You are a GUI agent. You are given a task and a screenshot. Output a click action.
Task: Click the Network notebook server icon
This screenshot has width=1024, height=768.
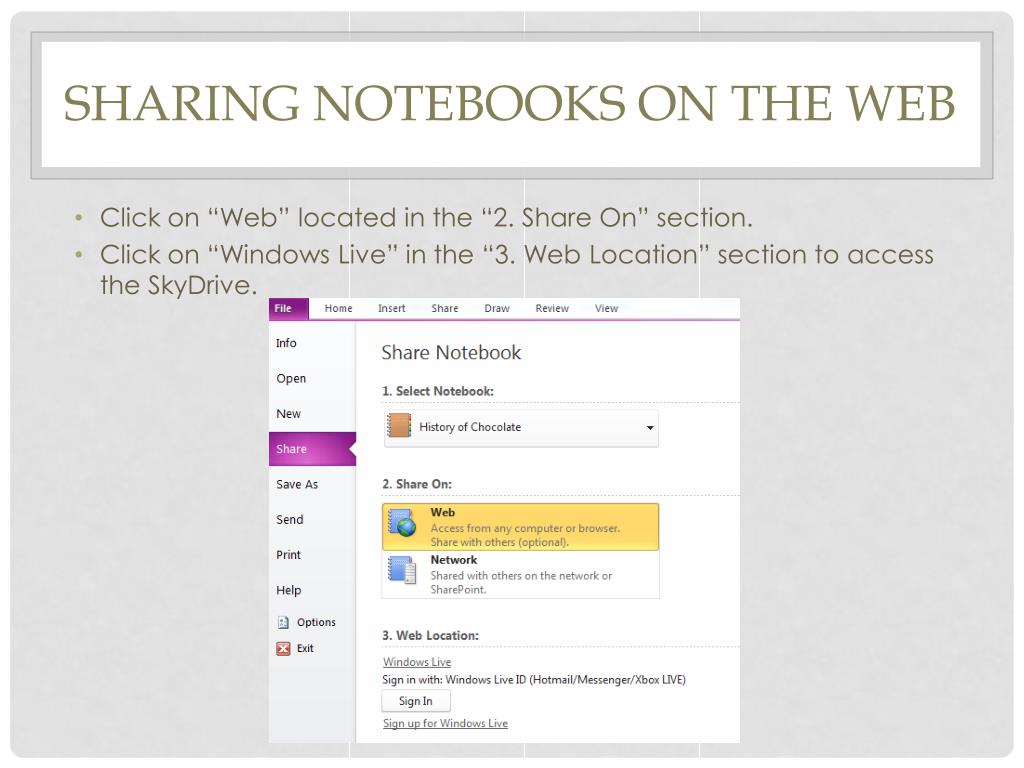tap(402, 570)
